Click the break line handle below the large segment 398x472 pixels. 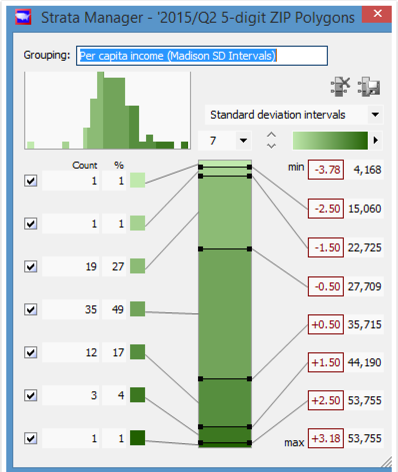[x=225, y=379]
